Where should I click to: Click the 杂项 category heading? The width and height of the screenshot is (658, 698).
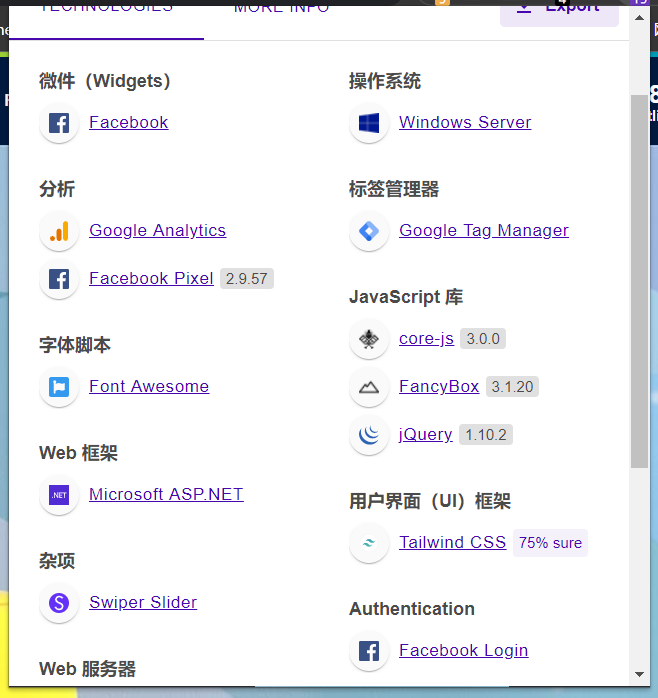57,561
